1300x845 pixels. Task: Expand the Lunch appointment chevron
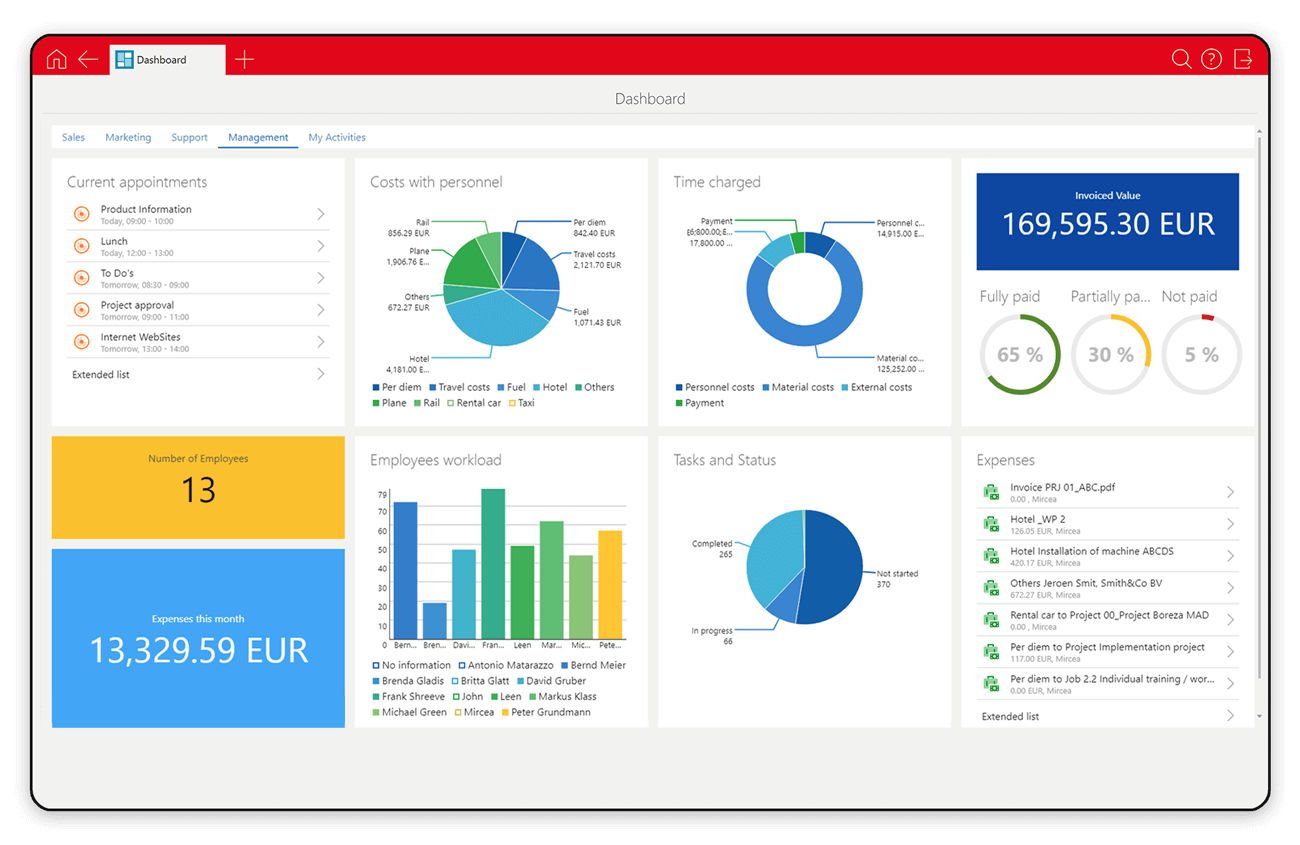click(321, 246)
